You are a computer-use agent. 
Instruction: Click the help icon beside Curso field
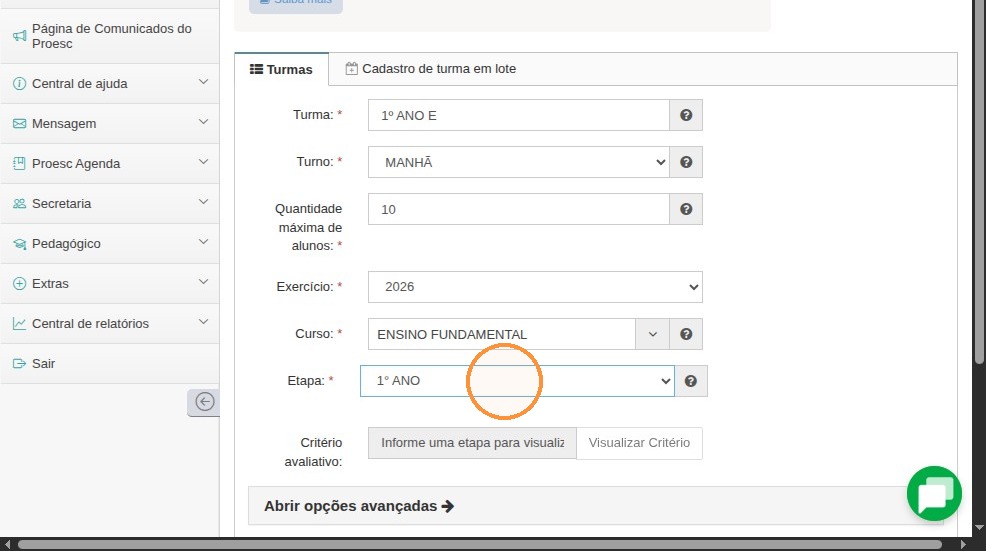[686, 334]
